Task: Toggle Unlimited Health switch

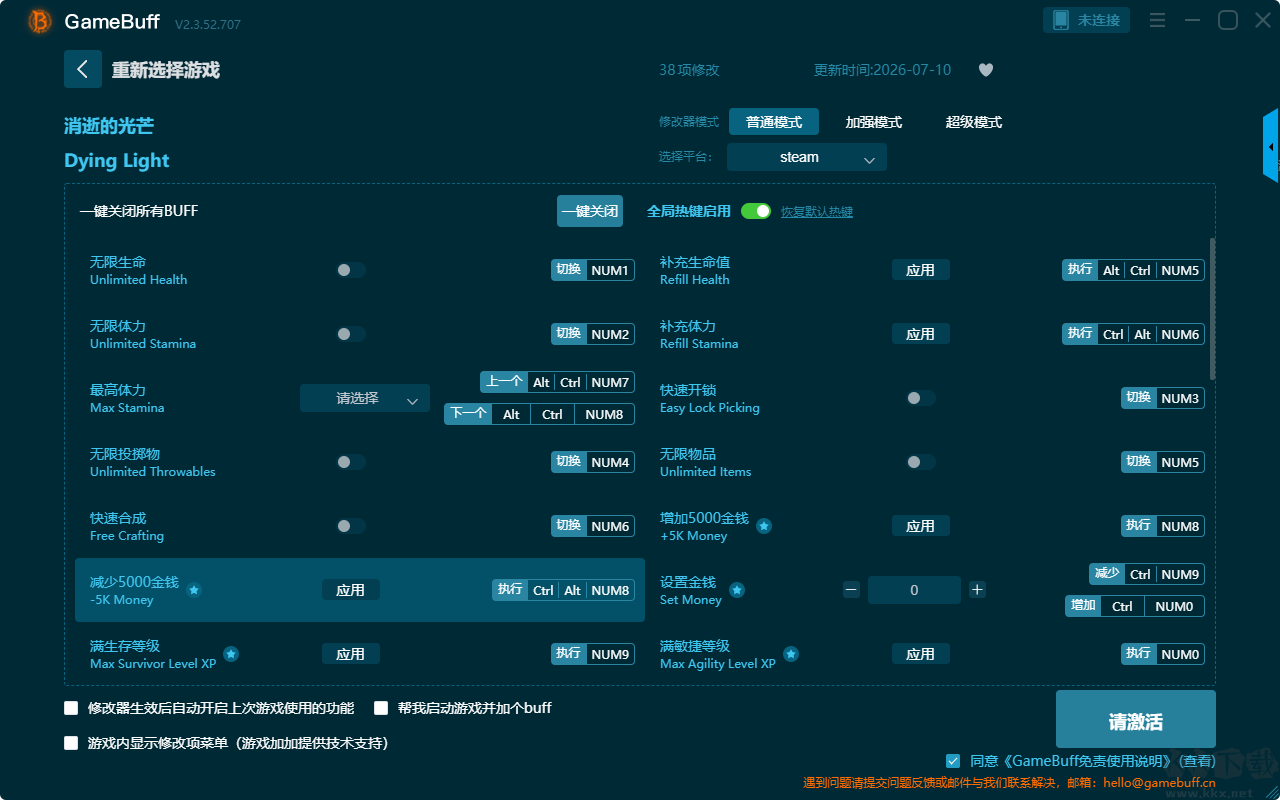Action: [350, 270]
